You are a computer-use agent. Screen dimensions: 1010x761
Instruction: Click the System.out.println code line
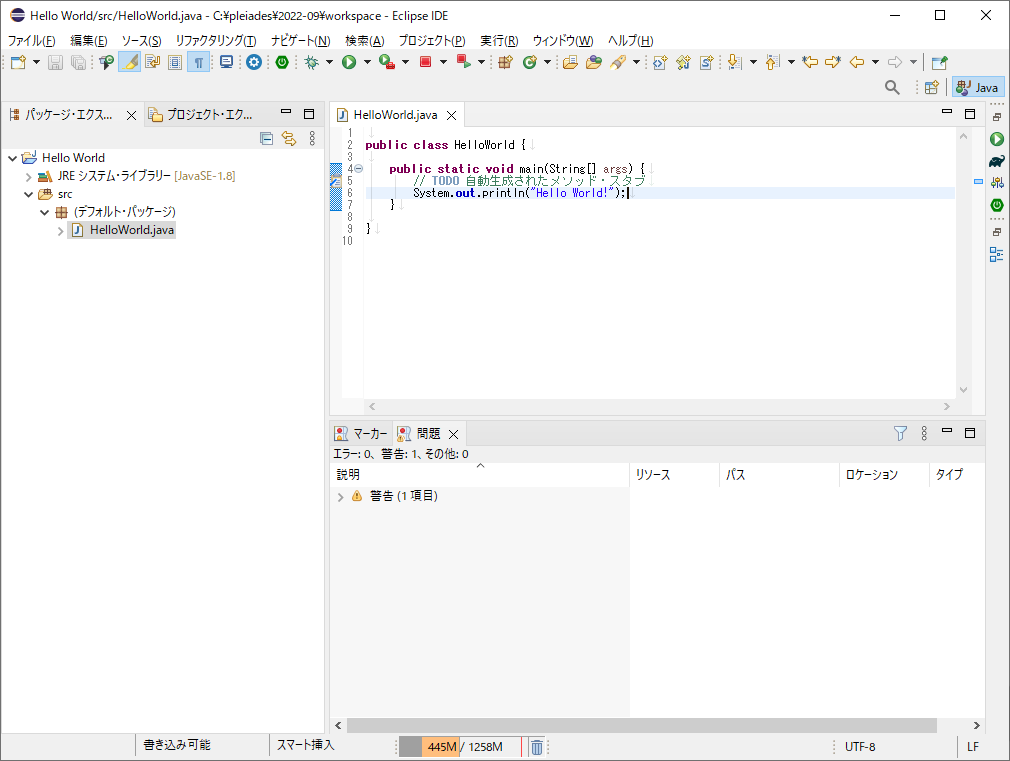pos(520,193)
